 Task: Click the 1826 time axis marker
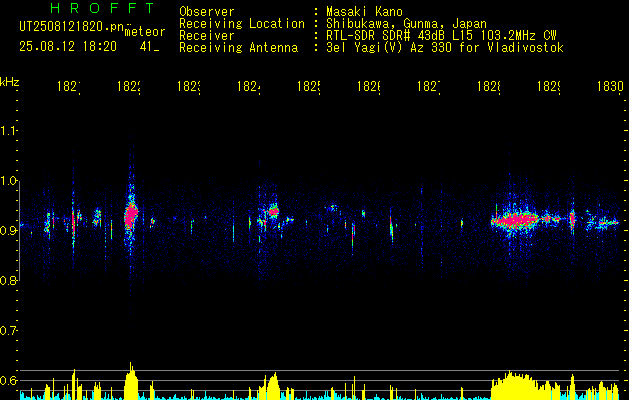click(x=369, y=86)
